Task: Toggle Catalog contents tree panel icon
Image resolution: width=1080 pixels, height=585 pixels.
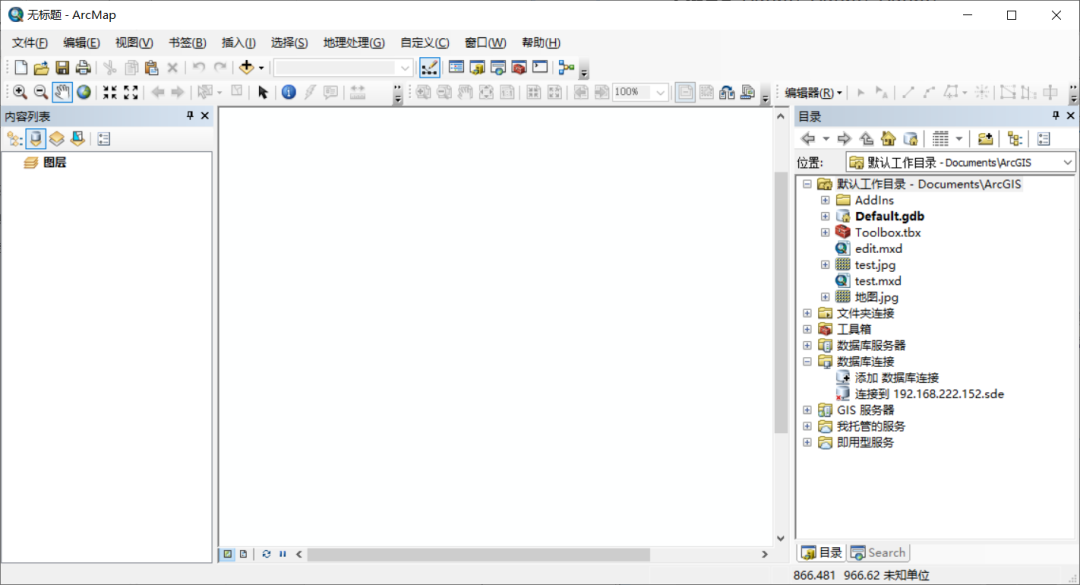Action: click(1015, 139)
